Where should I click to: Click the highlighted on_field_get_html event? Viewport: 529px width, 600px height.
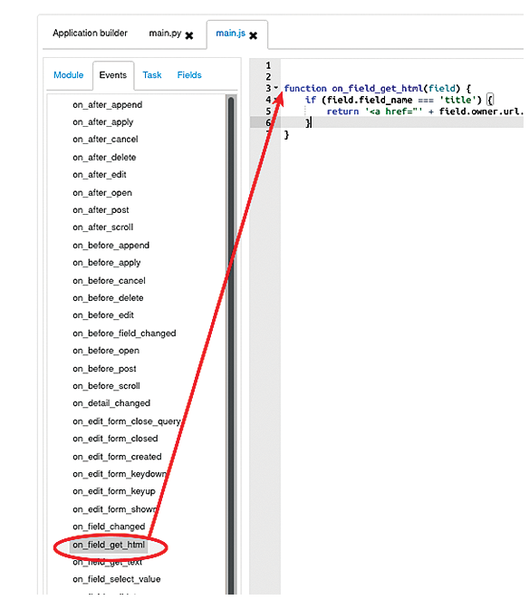click(x=109, y=545)
